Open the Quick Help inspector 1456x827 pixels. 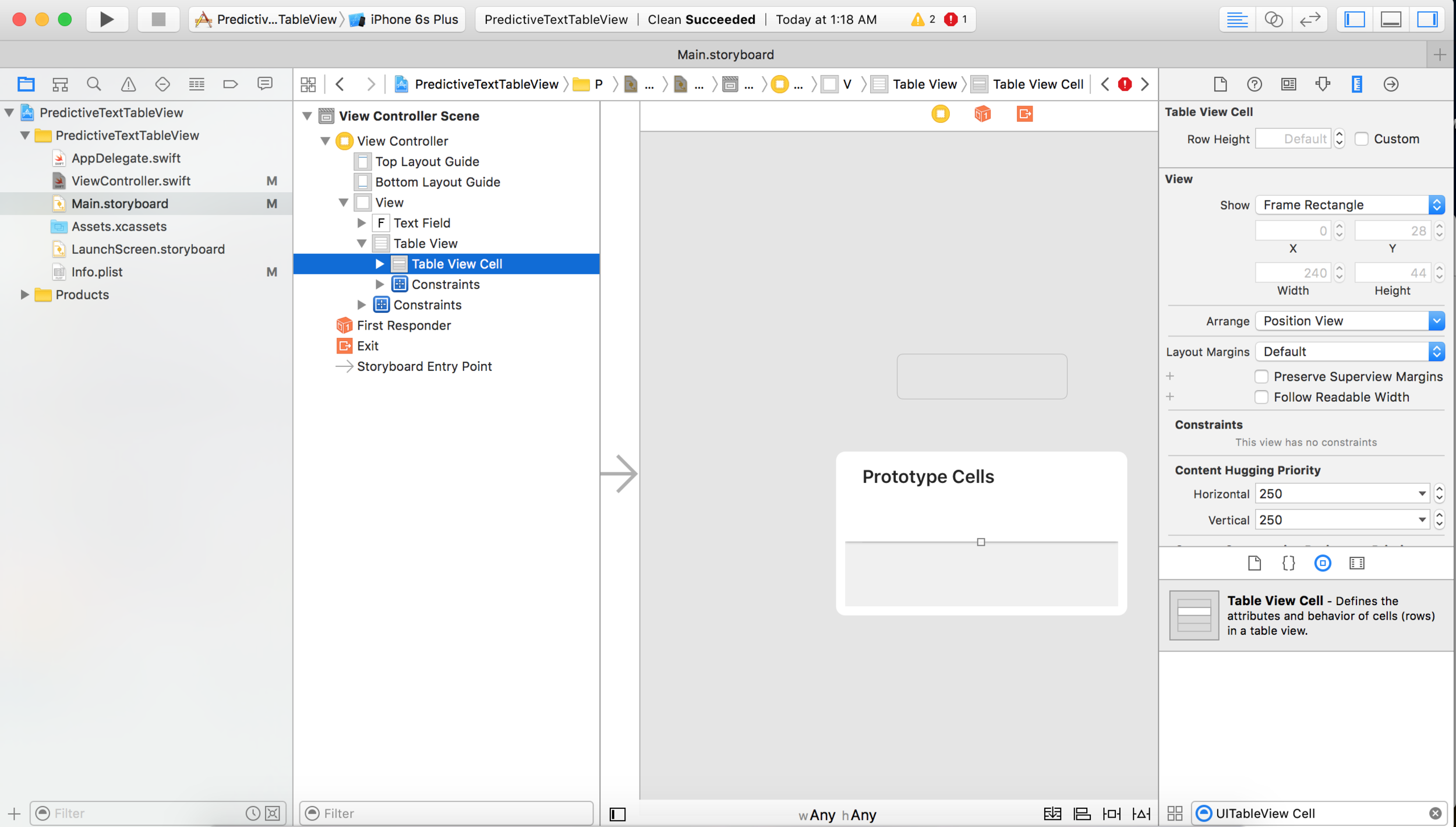tap(1254, 84)
